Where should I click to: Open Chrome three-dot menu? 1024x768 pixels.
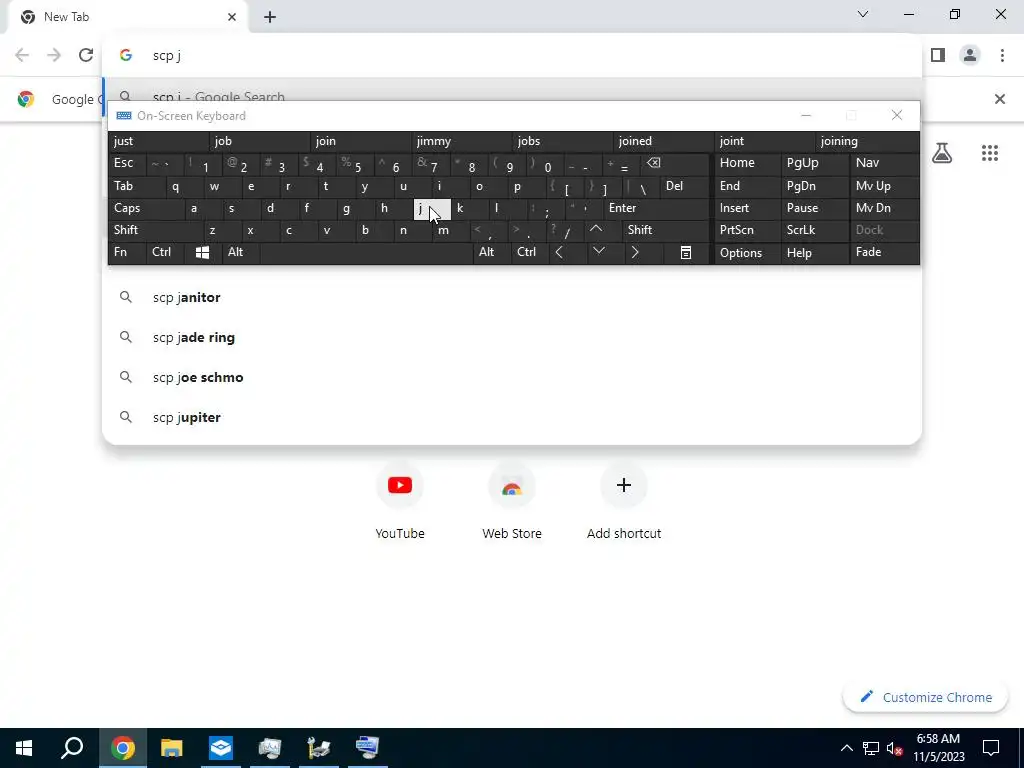[1002, 56]
